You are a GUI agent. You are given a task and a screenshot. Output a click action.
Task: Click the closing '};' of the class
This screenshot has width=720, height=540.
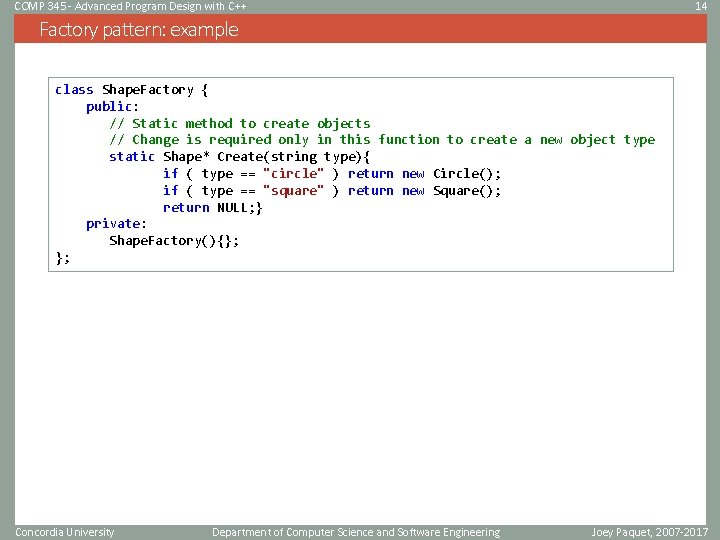click(63, 258)
